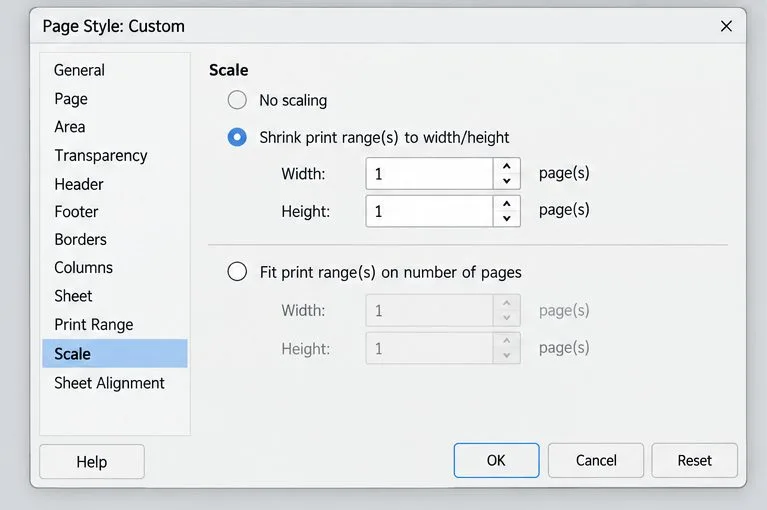This screenshot has height=510, width=767.
Task: Decrease Shrink Width page count with down arrow
Action: coord(507,181)
